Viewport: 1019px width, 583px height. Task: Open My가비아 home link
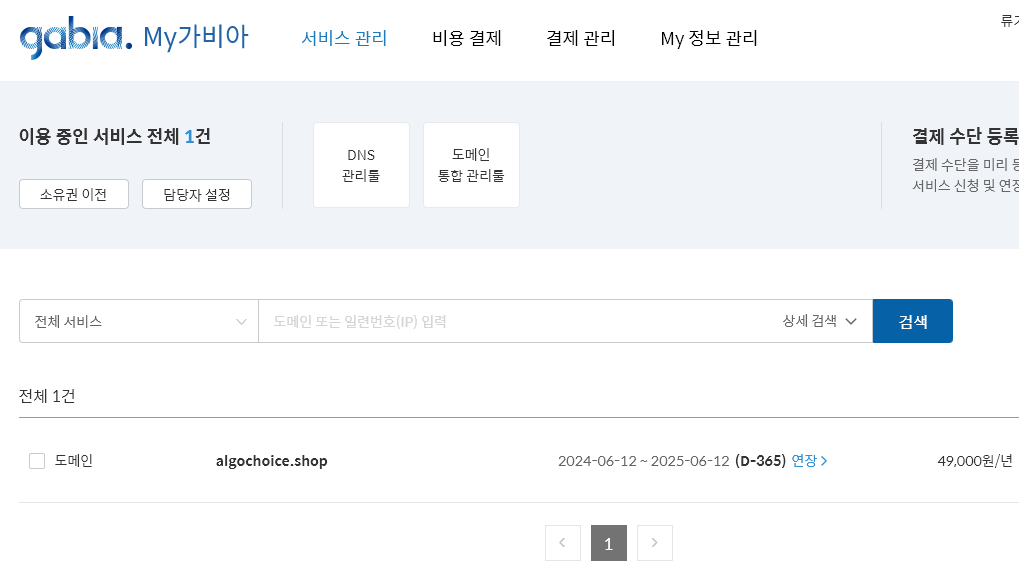tap(196, 37)
